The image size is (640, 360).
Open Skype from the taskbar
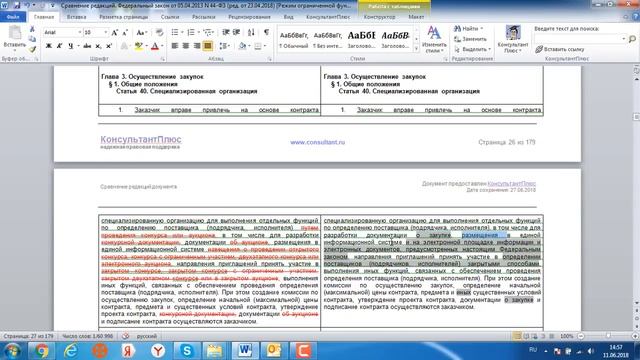[187, 351]
